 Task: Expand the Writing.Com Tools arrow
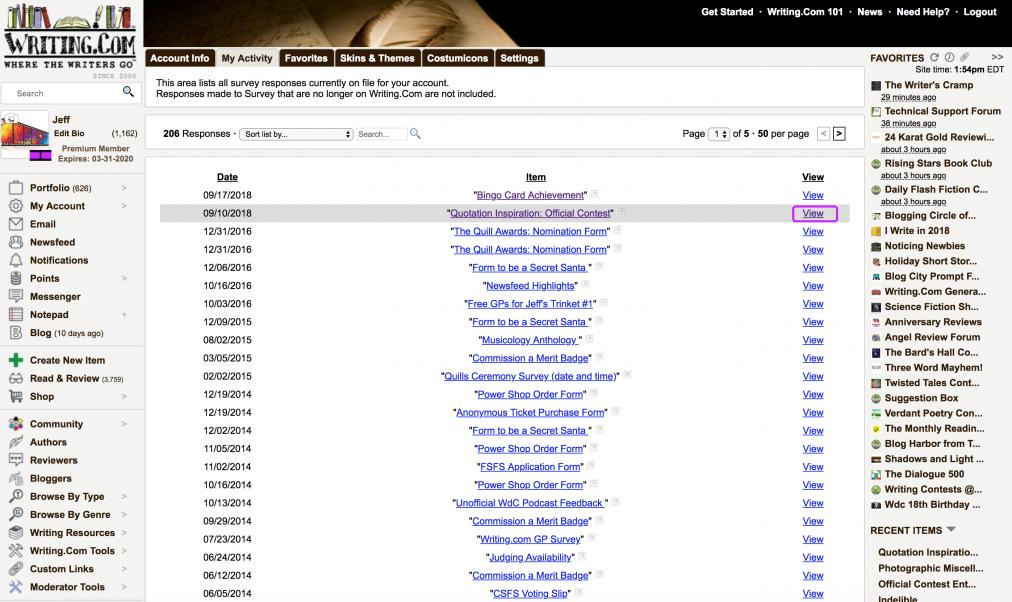(x=124, y=550)
